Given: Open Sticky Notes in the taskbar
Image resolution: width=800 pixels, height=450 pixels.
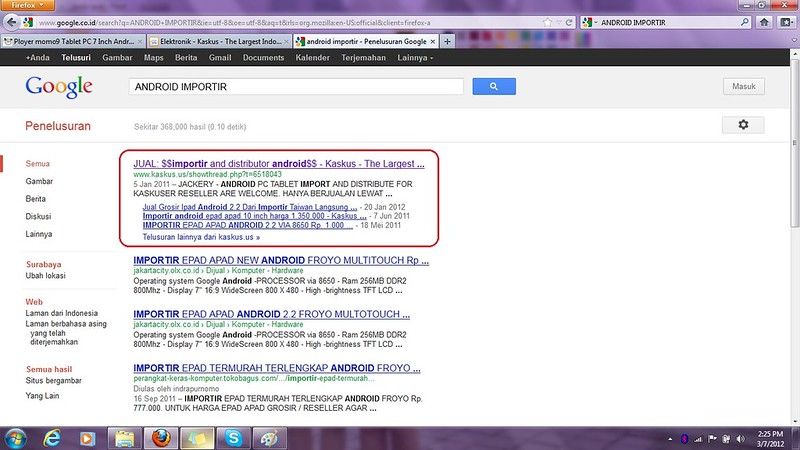Looking at the screenshot, I should pyautogui.click(x=197, y=439).
